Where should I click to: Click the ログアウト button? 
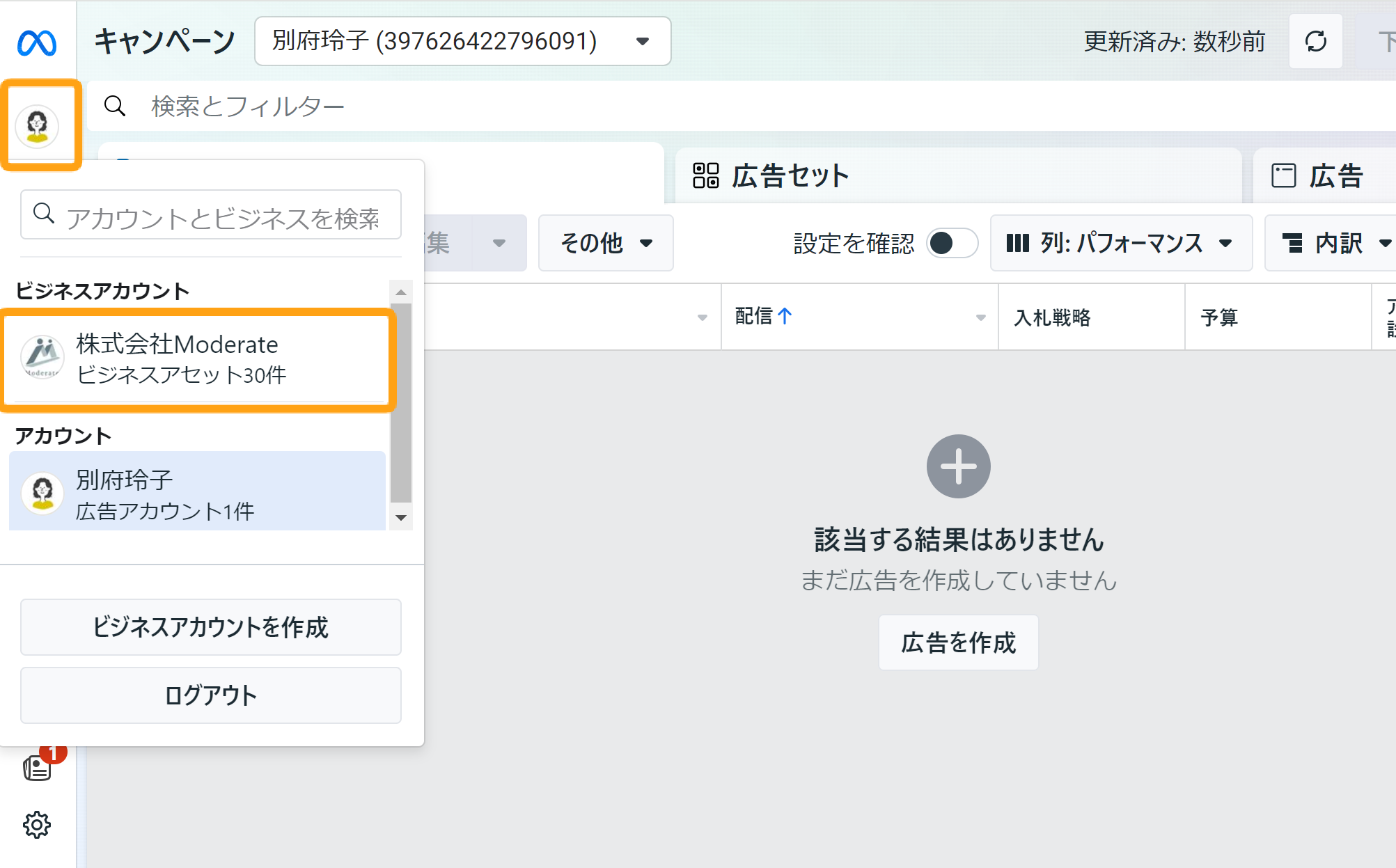pos(211,695)
